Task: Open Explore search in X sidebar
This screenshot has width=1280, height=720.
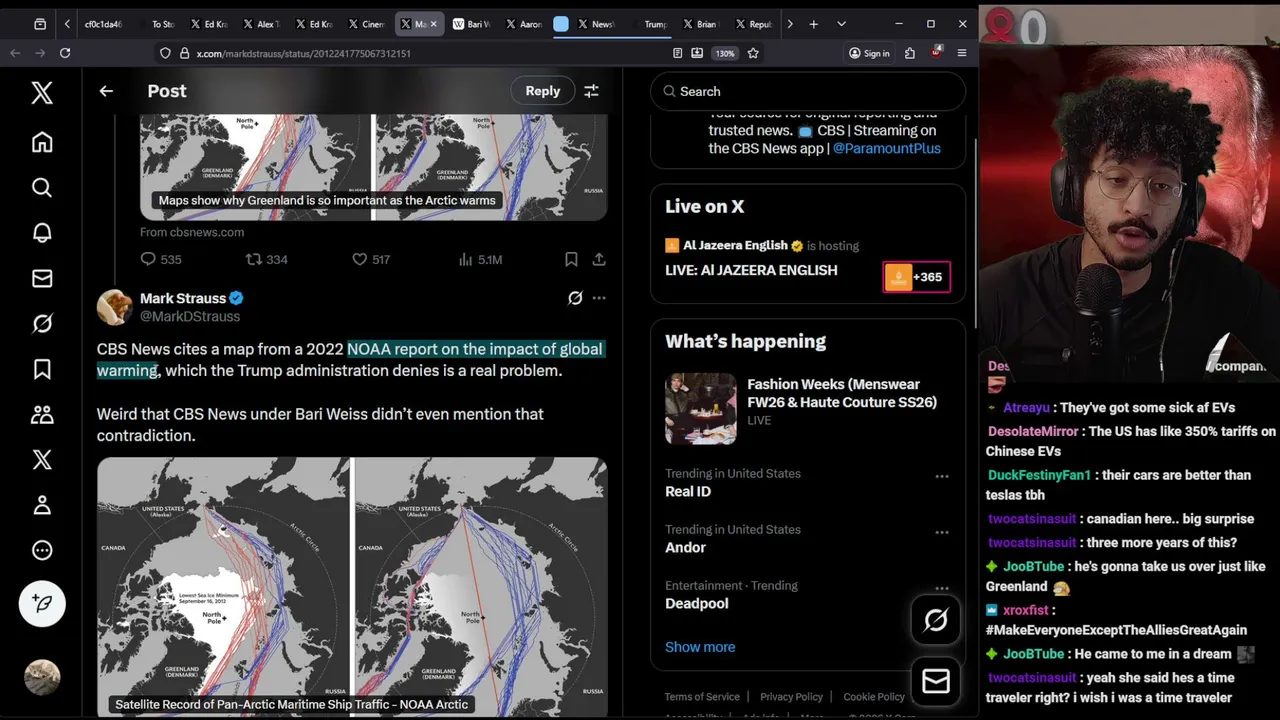Action: pyautogui.click(x=42, y=187)
